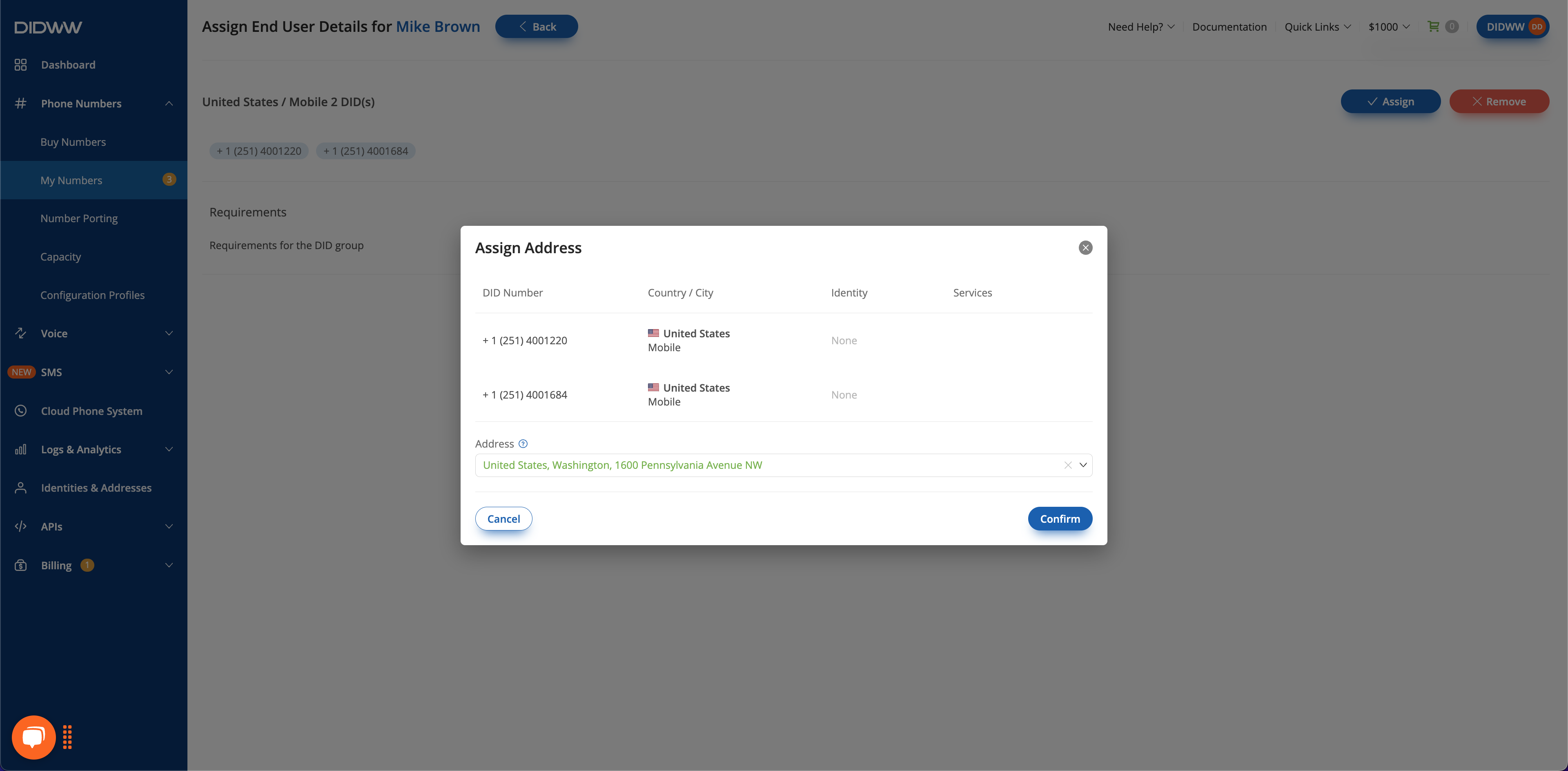Click the +1 (251) 4001220 number tag

point(259,151)
